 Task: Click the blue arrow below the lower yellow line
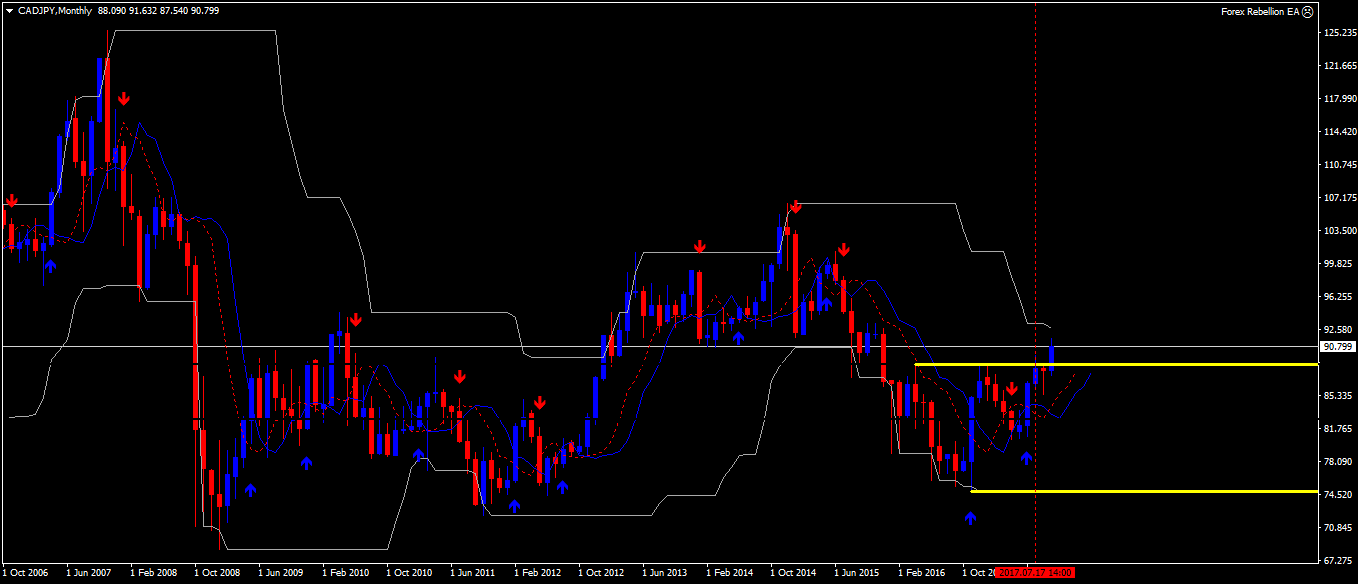tap(969, 518)
